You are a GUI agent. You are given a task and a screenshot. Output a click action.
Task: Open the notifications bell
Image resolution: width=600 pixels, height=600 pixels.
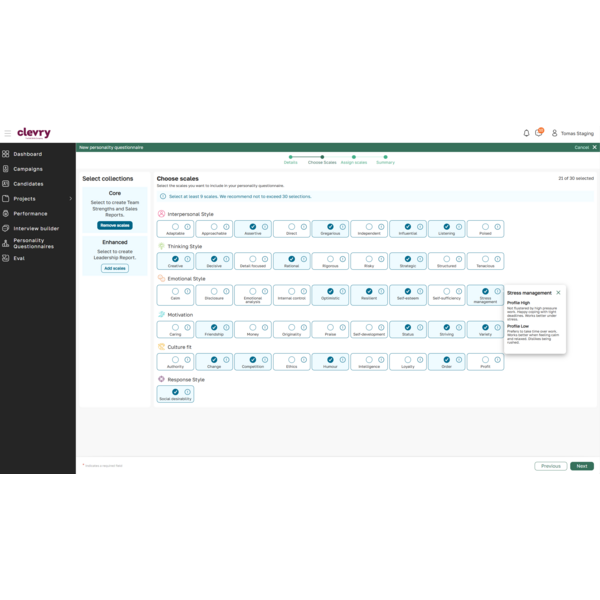pos(526,133)
